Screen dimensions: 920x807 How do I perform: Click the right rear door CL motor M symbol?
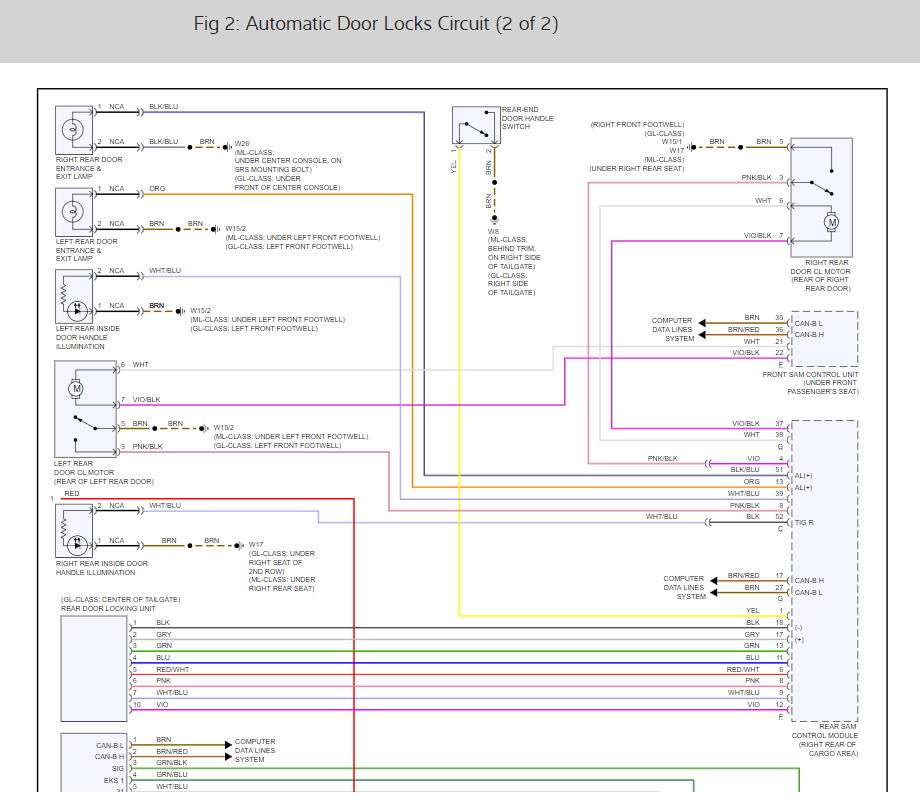tap(831, 222)
